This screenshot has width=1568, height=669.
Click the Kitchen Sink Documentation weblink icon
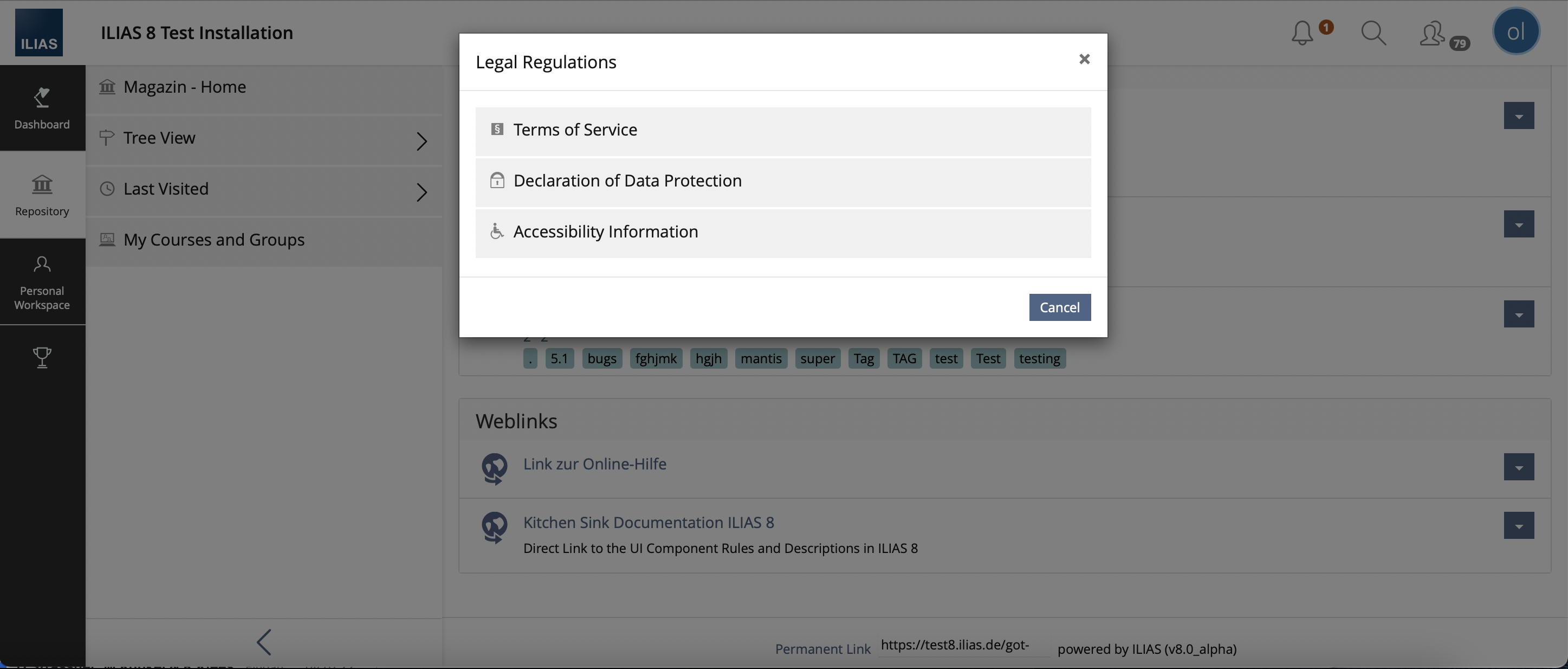[494, 527]
